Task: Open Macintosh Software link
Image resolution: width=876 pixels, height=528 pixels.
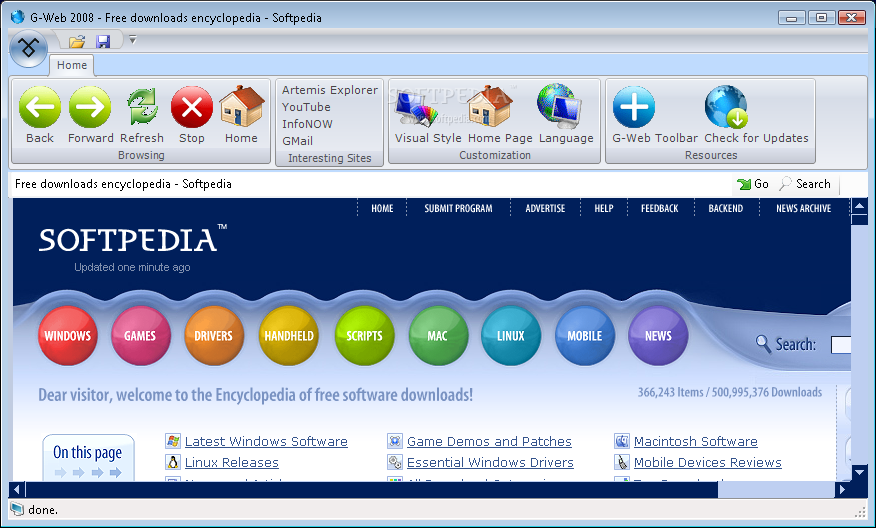Action: (696, 441)
